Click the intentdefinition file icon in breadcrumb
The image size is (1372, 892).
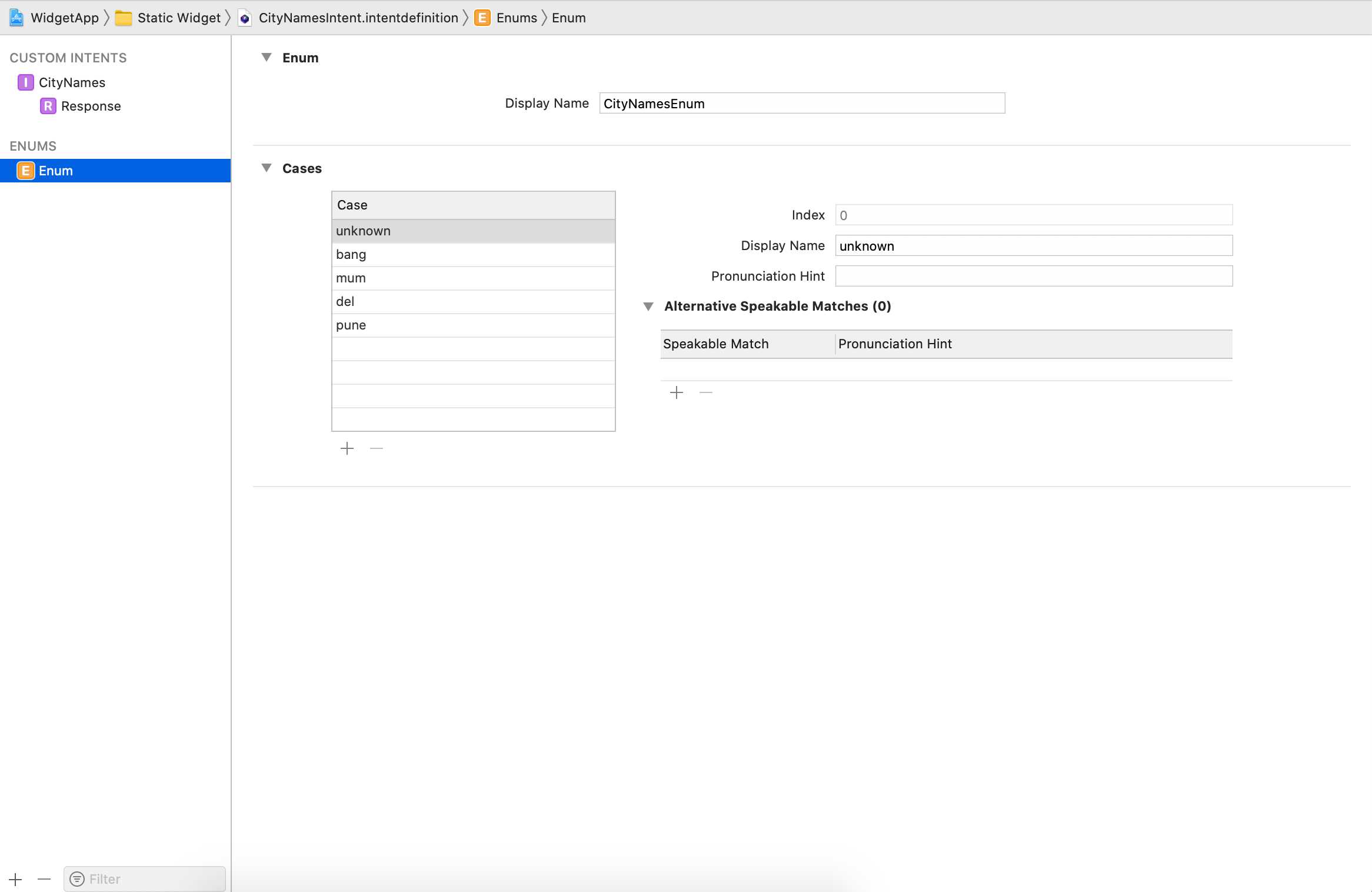[x=245, y=18]
